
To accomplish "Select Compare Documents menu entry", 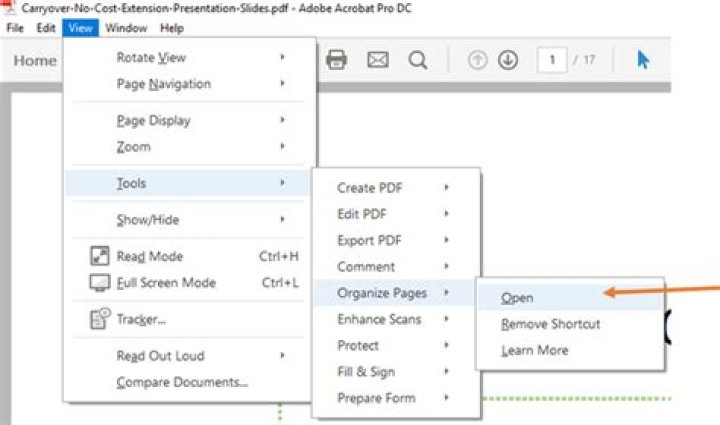I will (x=182, y=382).
